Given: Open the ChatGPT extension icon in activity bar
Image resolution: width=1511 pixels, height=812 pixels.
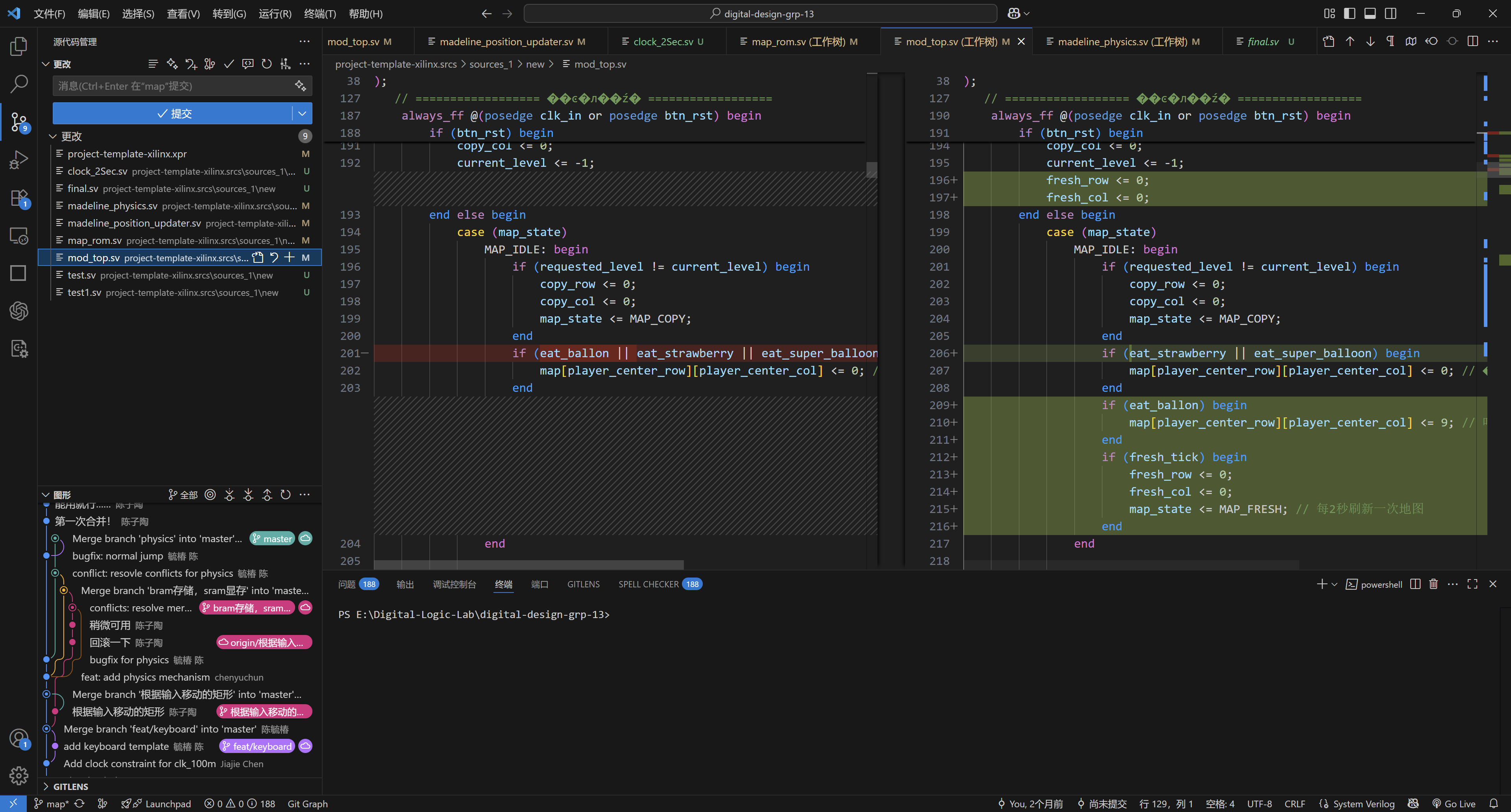Looking at the screenshot, I should (x=19, y=311).
